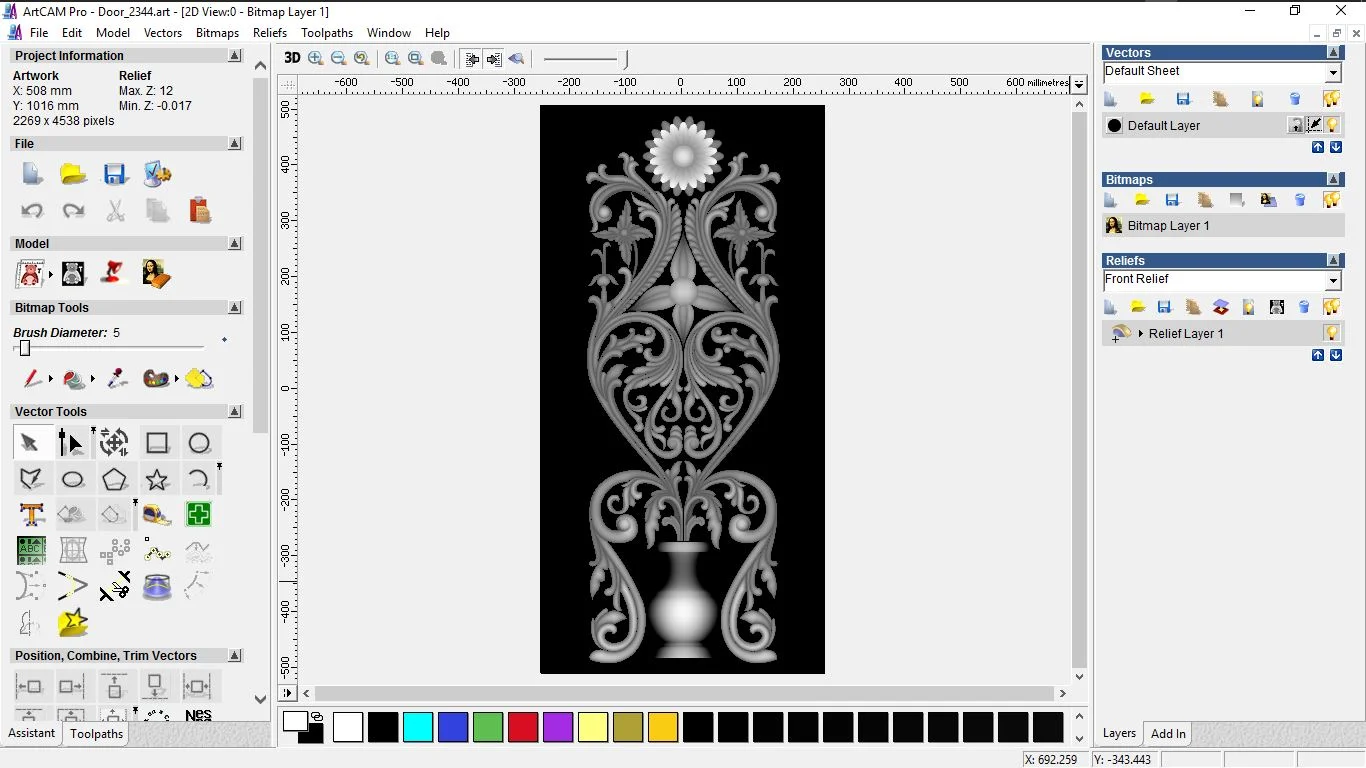The image size is (1366, 768).
Task: Select the cyan color swatch
Action: point(418,727)
